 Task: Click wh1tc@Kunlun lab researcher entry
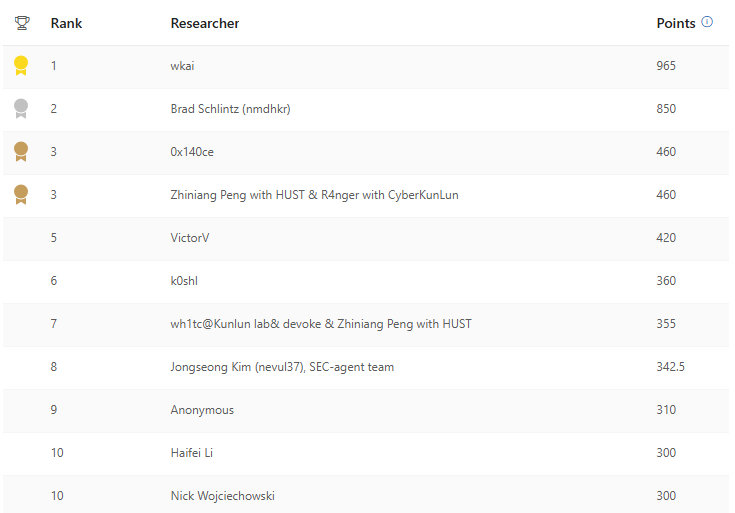[320, 324]
